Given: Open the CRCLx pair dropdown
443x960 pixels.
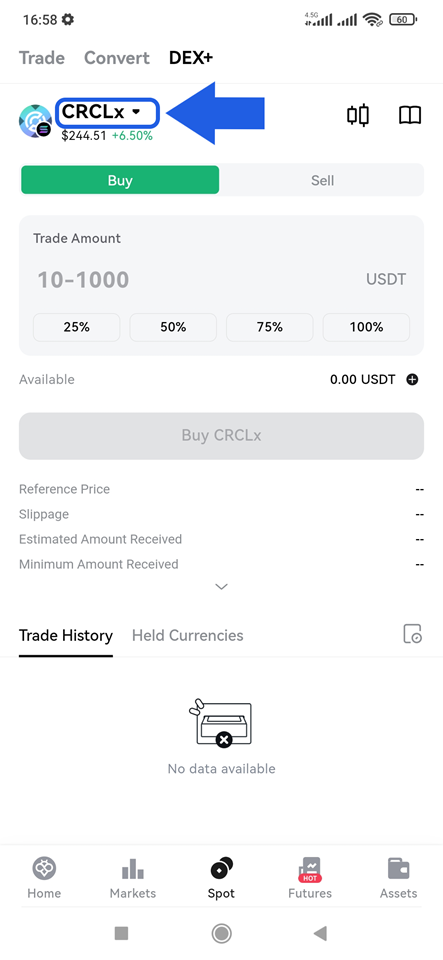Looking at the screenshot, I should tap(108, 113).
